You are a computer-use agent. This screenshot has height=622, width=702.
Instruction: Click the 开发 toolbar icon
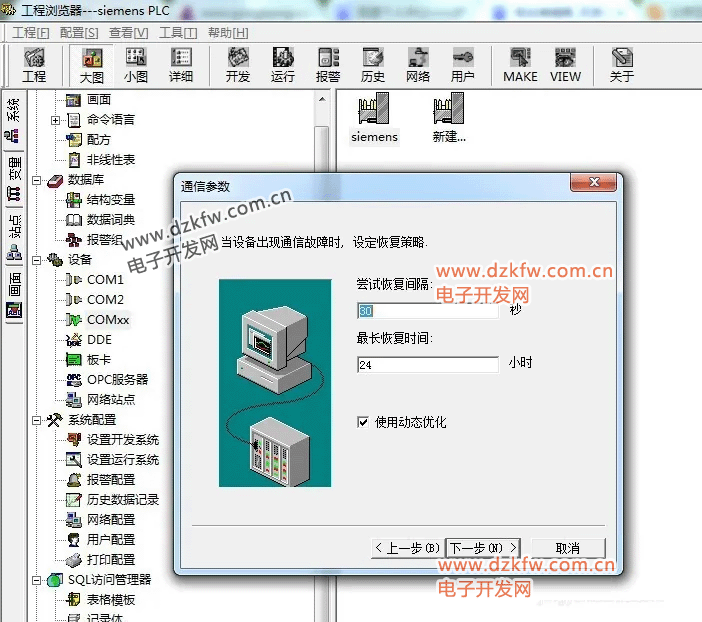click(238, 65)
